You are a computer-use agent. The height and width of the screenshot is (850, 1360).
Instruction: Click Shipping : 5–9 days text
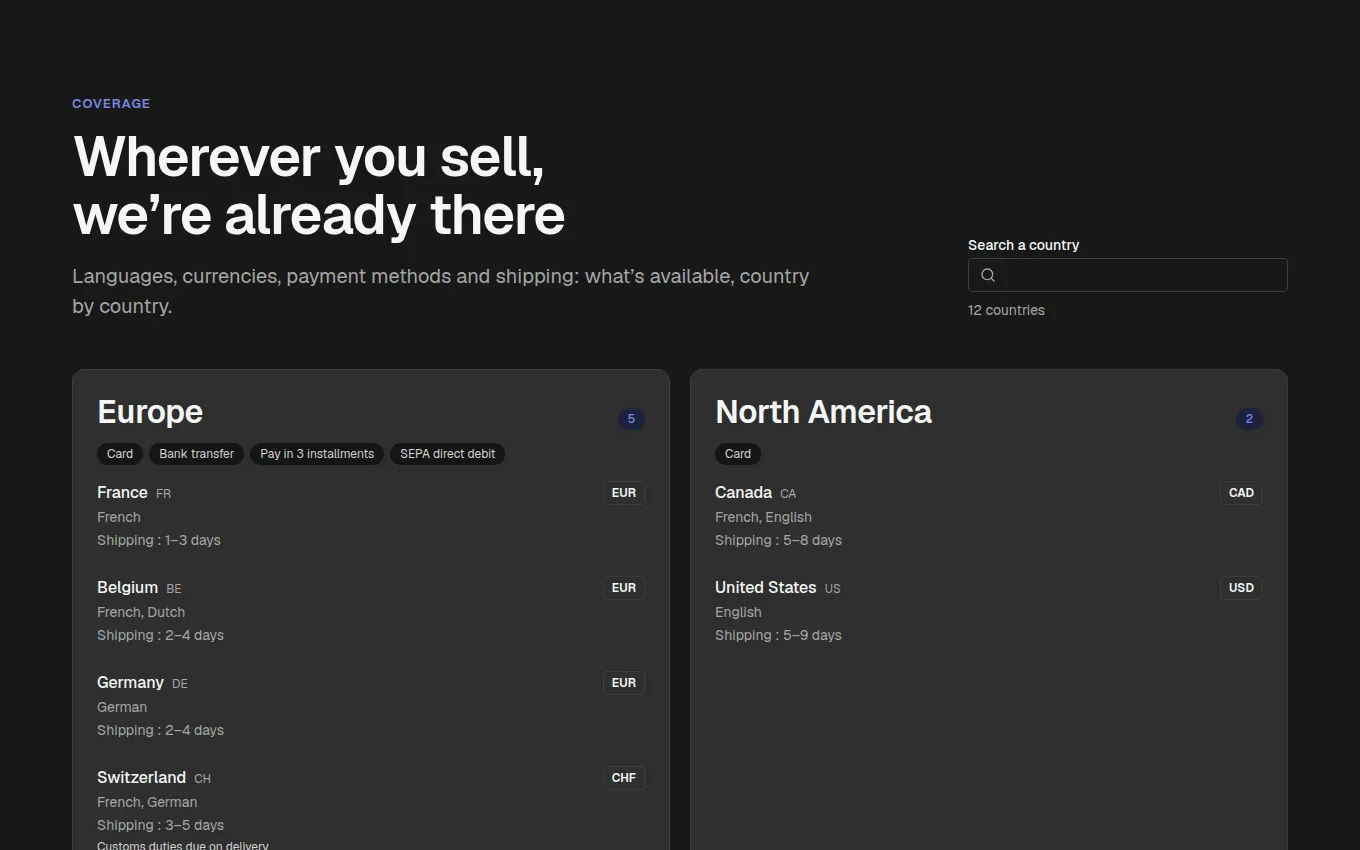(x=778, y=635)
